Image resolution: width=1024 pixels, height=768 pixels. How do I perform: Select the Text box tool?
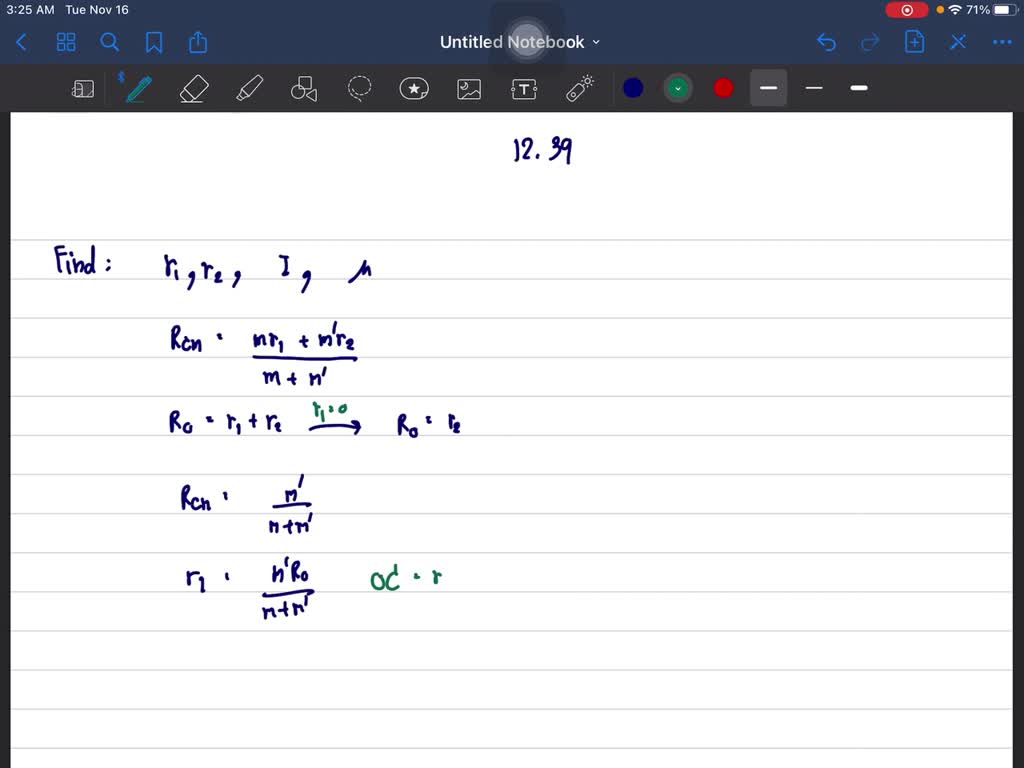point(524,88)
